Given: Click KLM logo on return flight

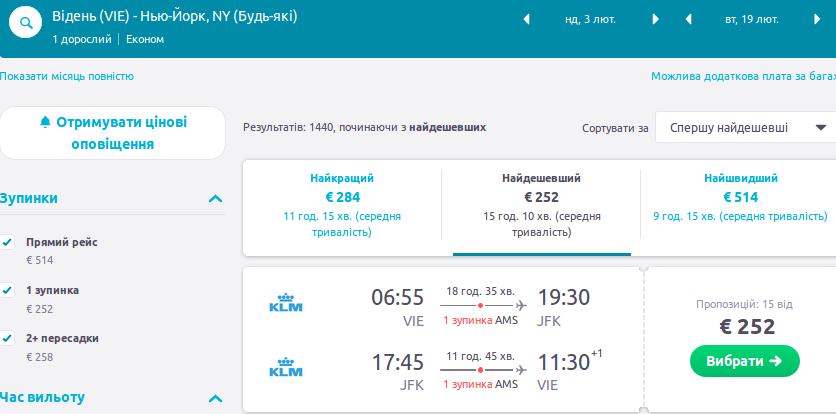Looking at the screenshot, I should pyautogui.click(x=286, y=367).
